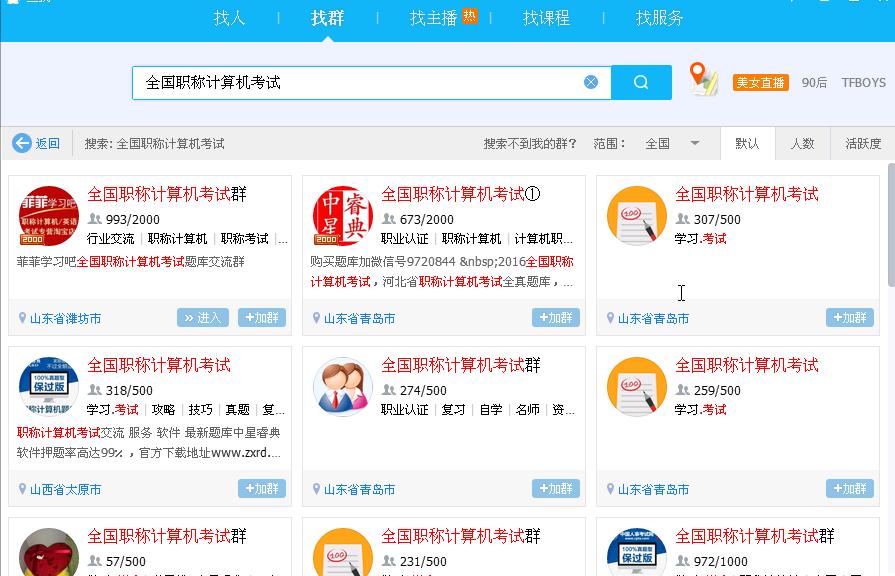
Task: Switch to the 找人 tab
Action: tap(229, 18)
